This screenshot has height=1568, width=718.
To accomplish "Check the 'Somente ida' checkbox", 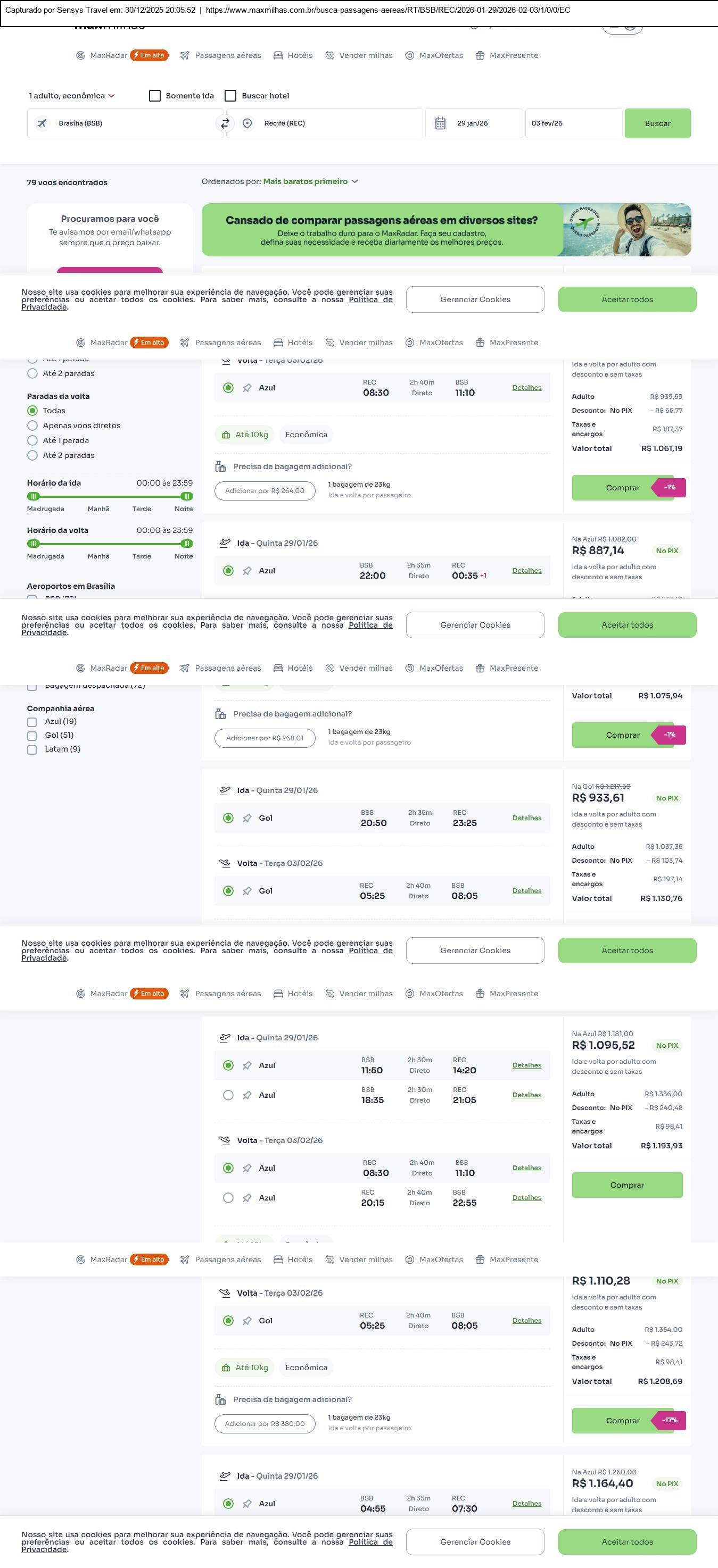I will (x=155, y=96).
